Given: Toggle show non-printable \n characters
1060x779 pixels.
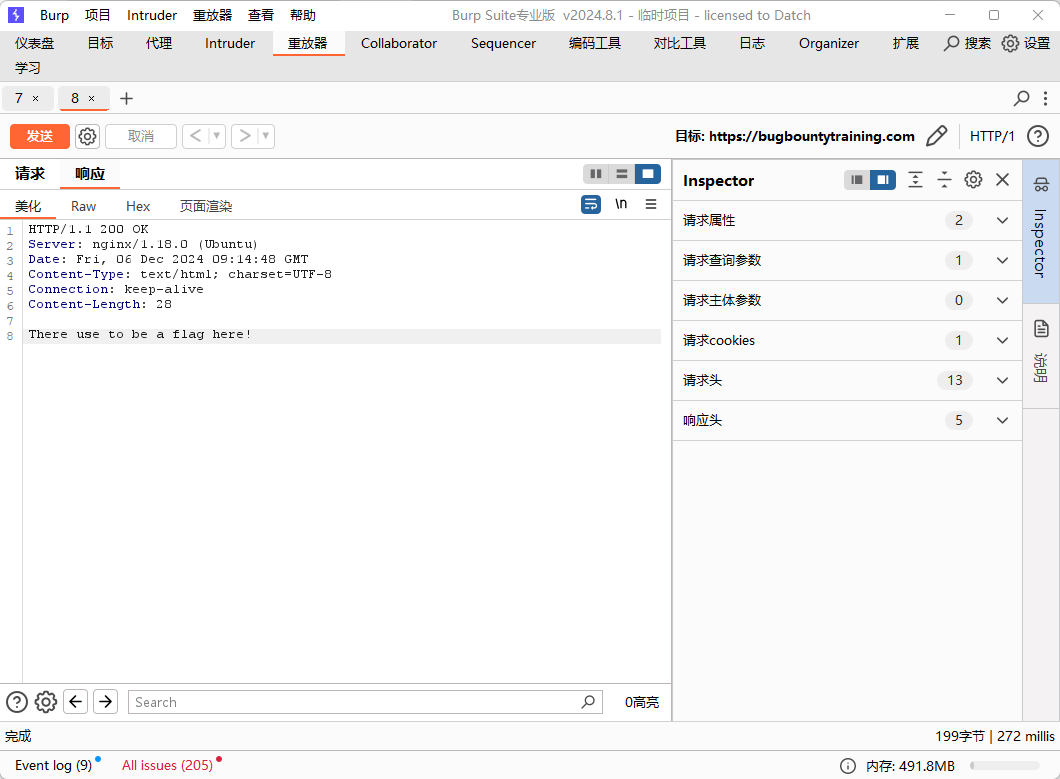Looking at the screenshot, I should tap(621, 204).
